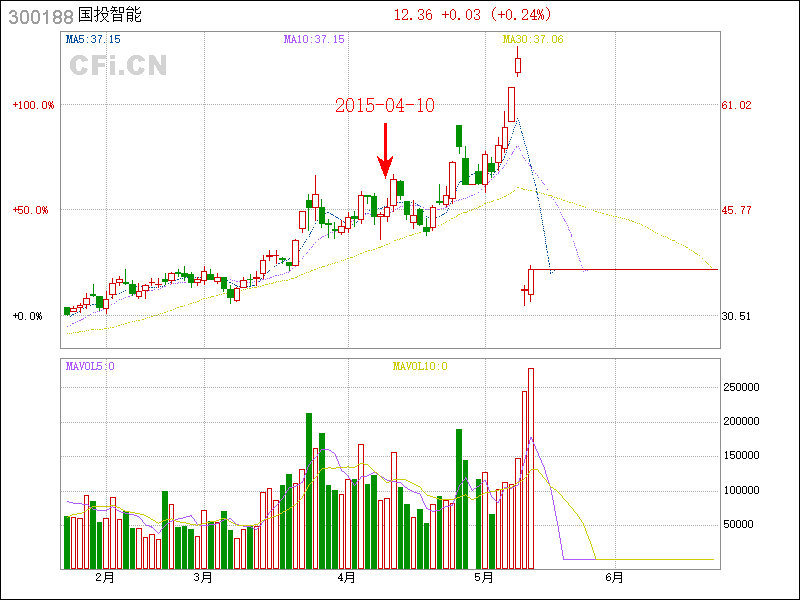
Task: Click the stock code 300188
Action: click(39, 16)
